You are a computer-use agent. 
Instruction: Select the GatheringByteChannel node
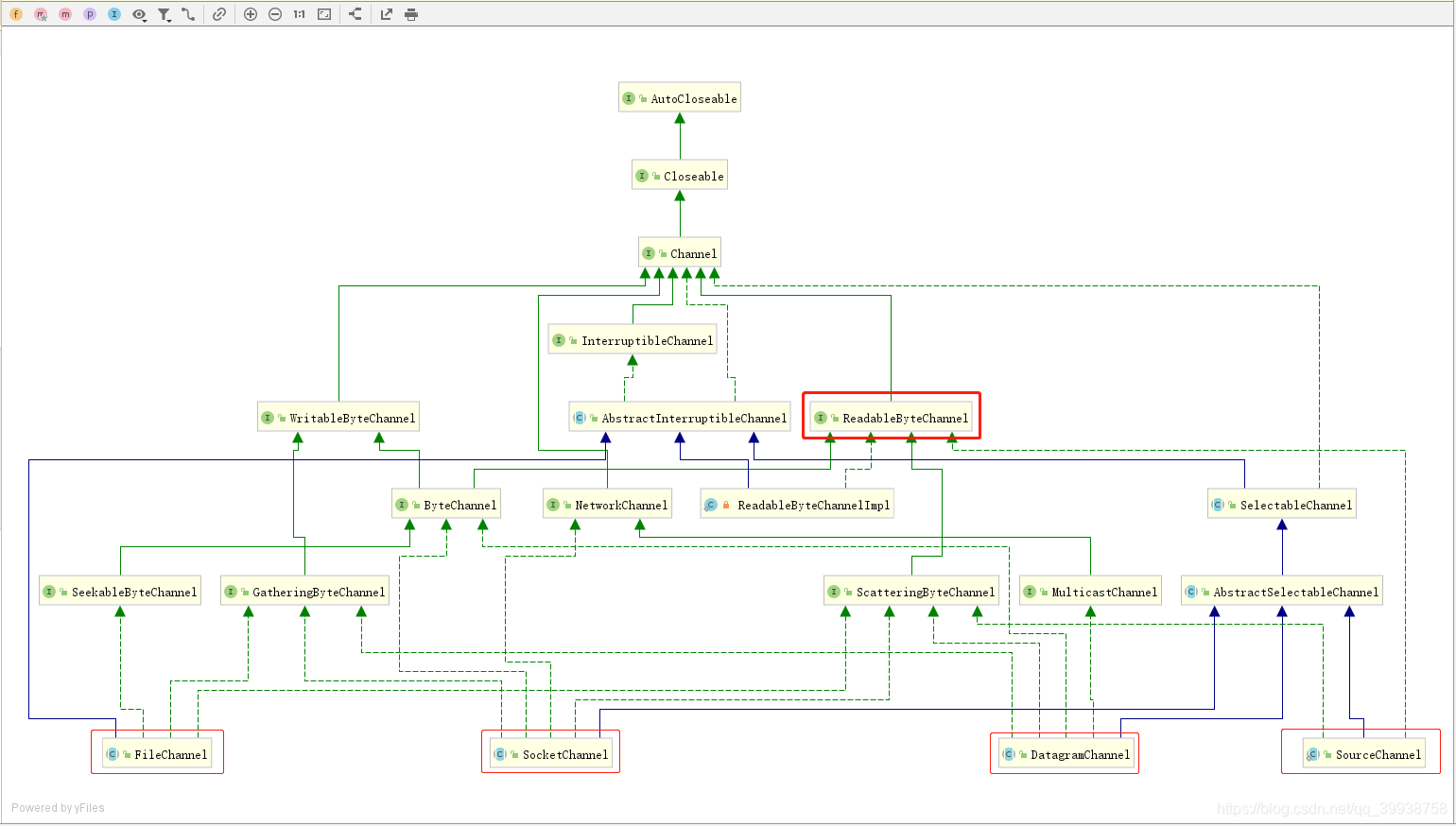(x=304, y=592)
